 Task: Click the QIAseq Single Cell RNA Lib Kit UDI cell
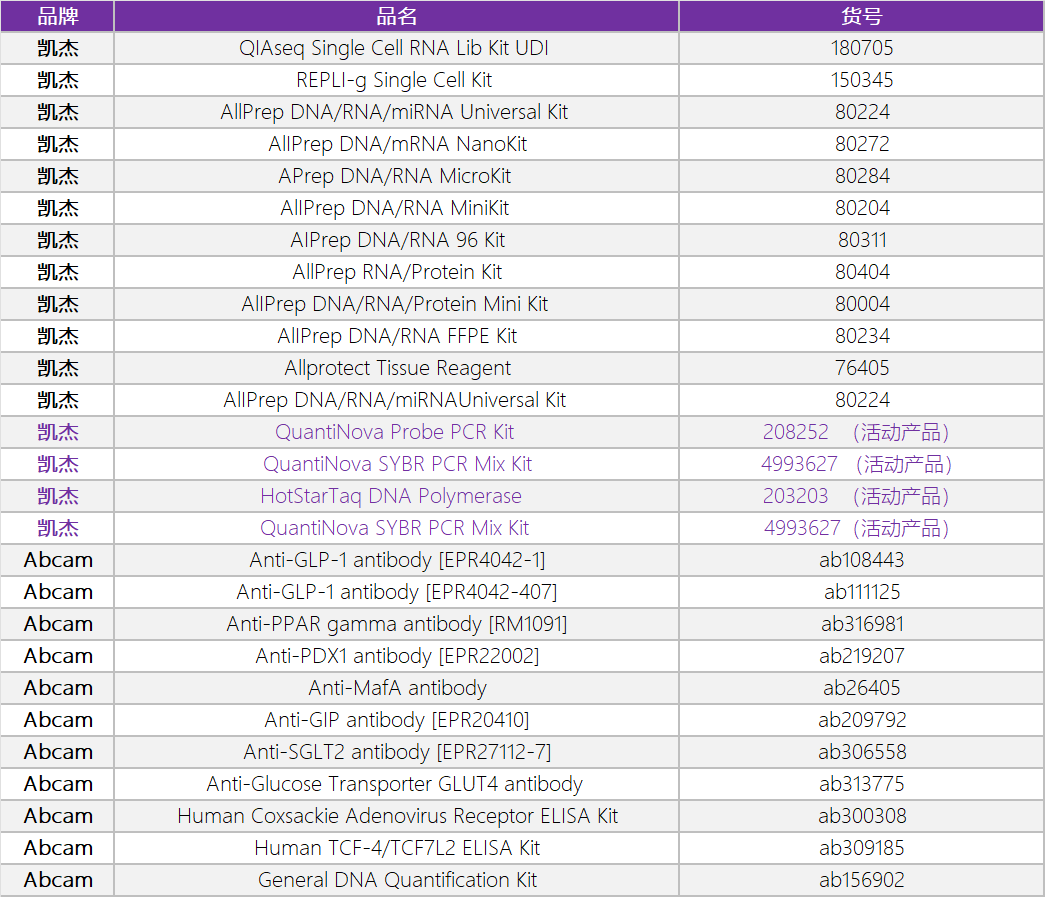(x=397, y=48)
